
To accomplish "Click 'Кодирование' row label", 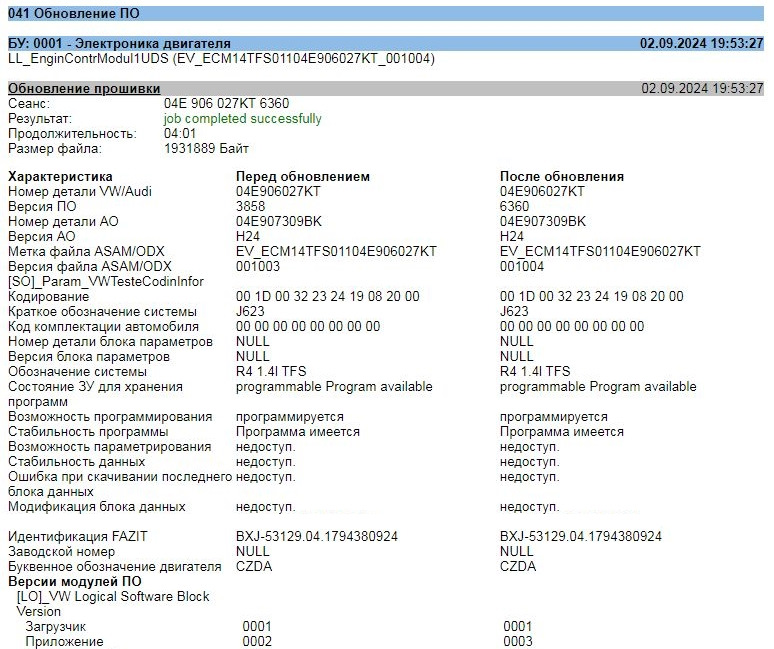I will [48, 297].
